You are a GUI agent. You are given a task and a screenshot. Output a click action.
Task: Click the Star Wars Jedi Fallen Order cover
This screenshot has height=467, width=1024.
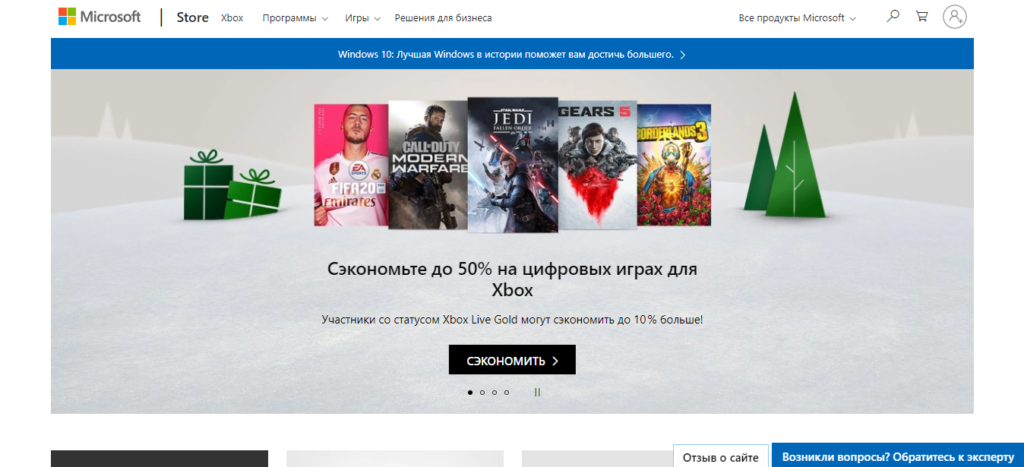513,165
